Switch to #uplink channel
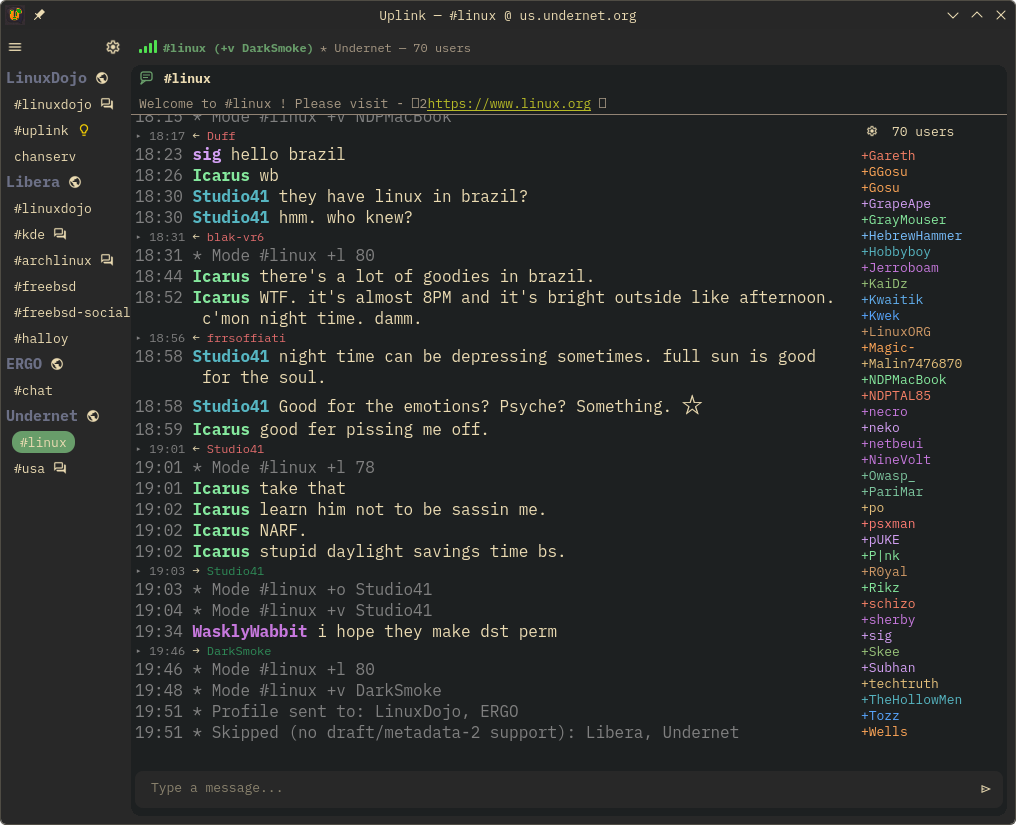 pos(41,130)
